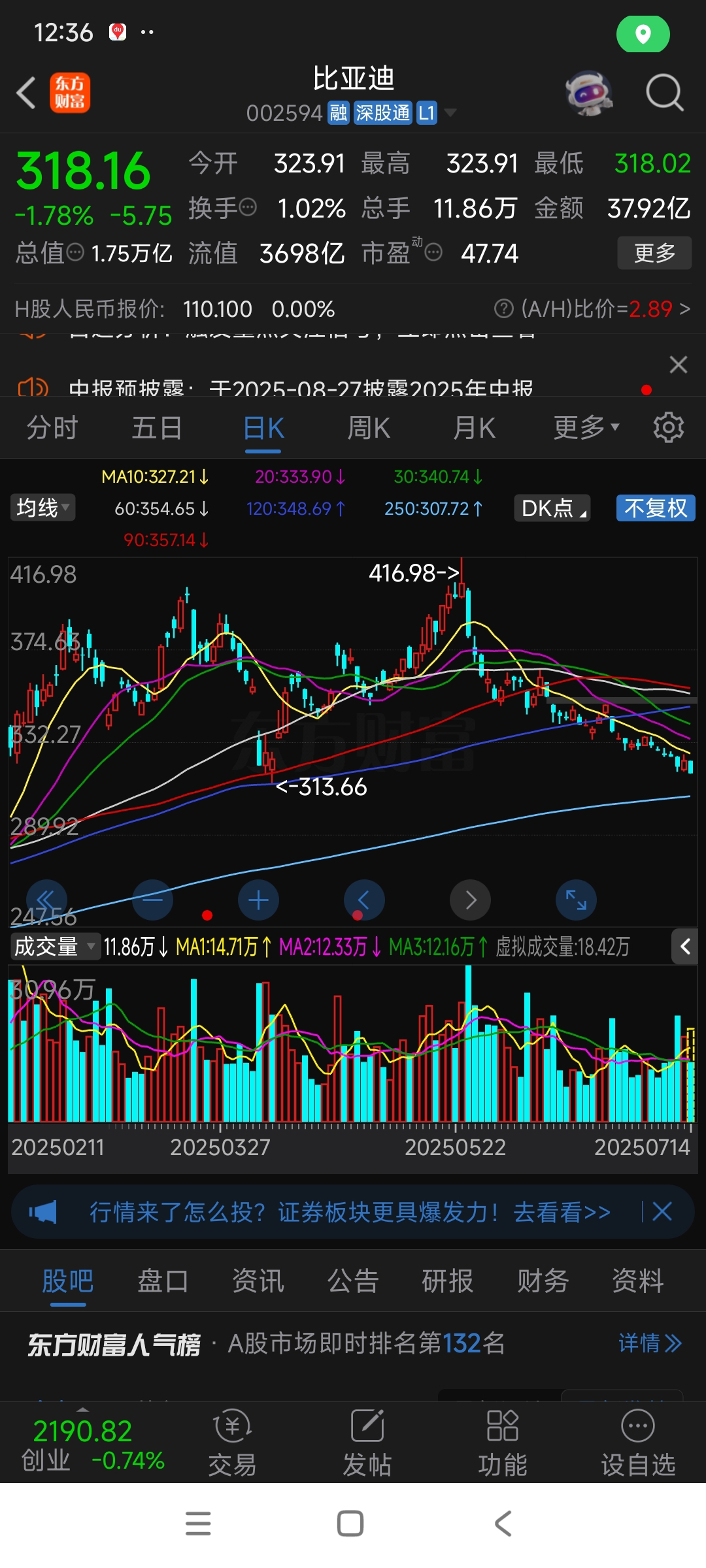Screen dimensions: 706x1568
Task: Switch to 资料 tab
Action: tap(637, 1281)
